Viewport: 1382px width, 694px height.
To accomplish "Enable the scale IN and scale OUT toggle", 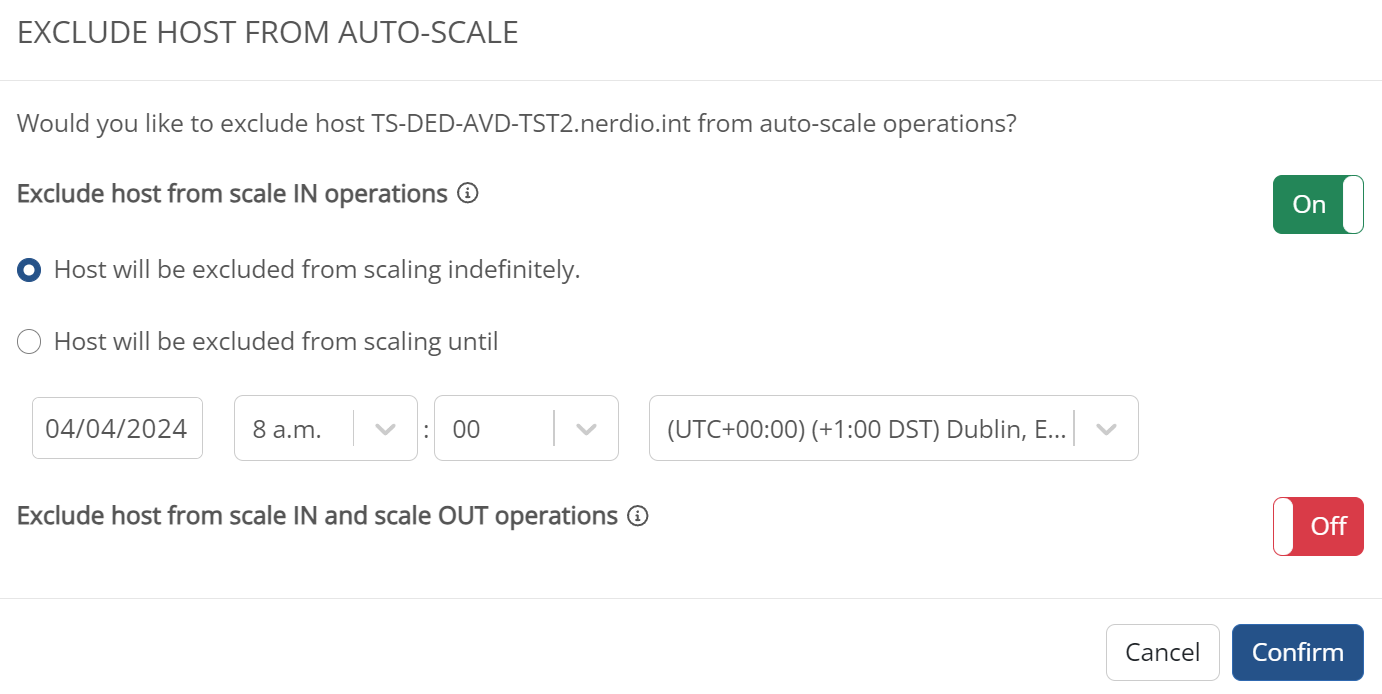I will click(1317, 526).
